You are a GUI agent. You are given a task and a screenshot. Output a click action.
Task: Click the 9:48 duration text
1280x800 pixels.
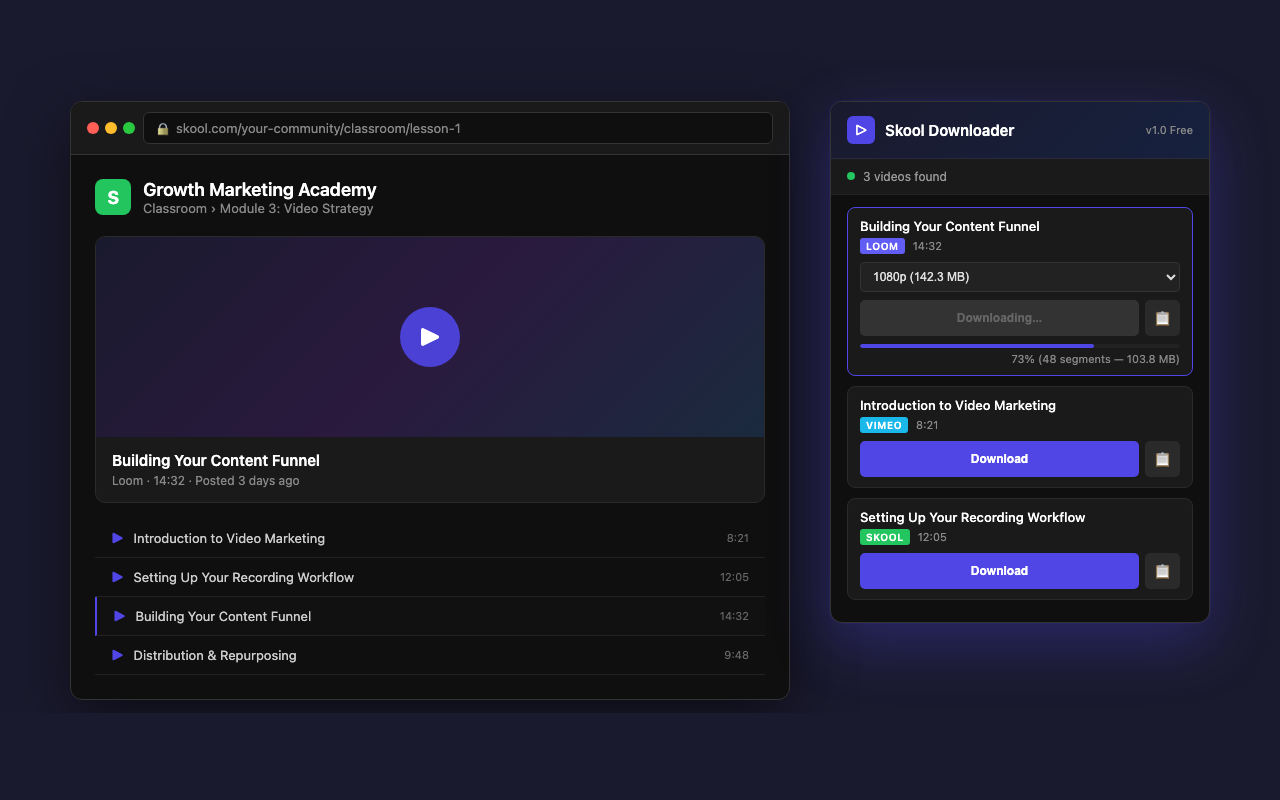pyautogui.click(x=737, y=655)
